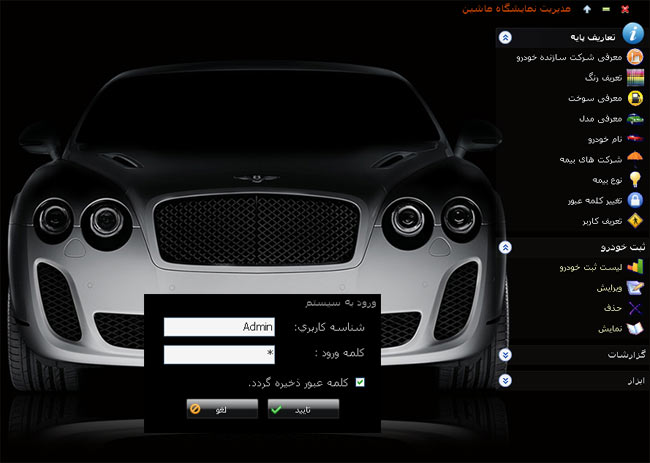Viewport: 650px width, 463px height.
Task: Close the app with the red X icon
Action: (625, 9)
